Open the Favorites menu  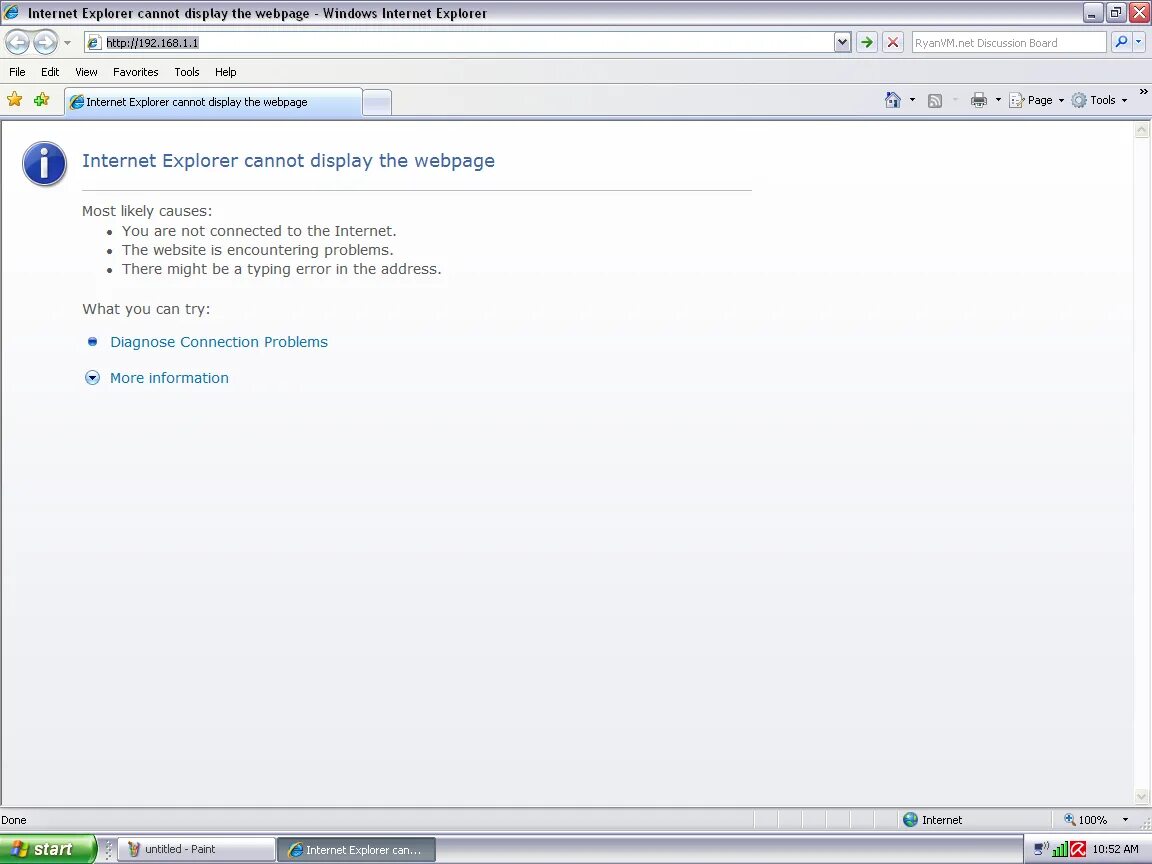point(136,72)
